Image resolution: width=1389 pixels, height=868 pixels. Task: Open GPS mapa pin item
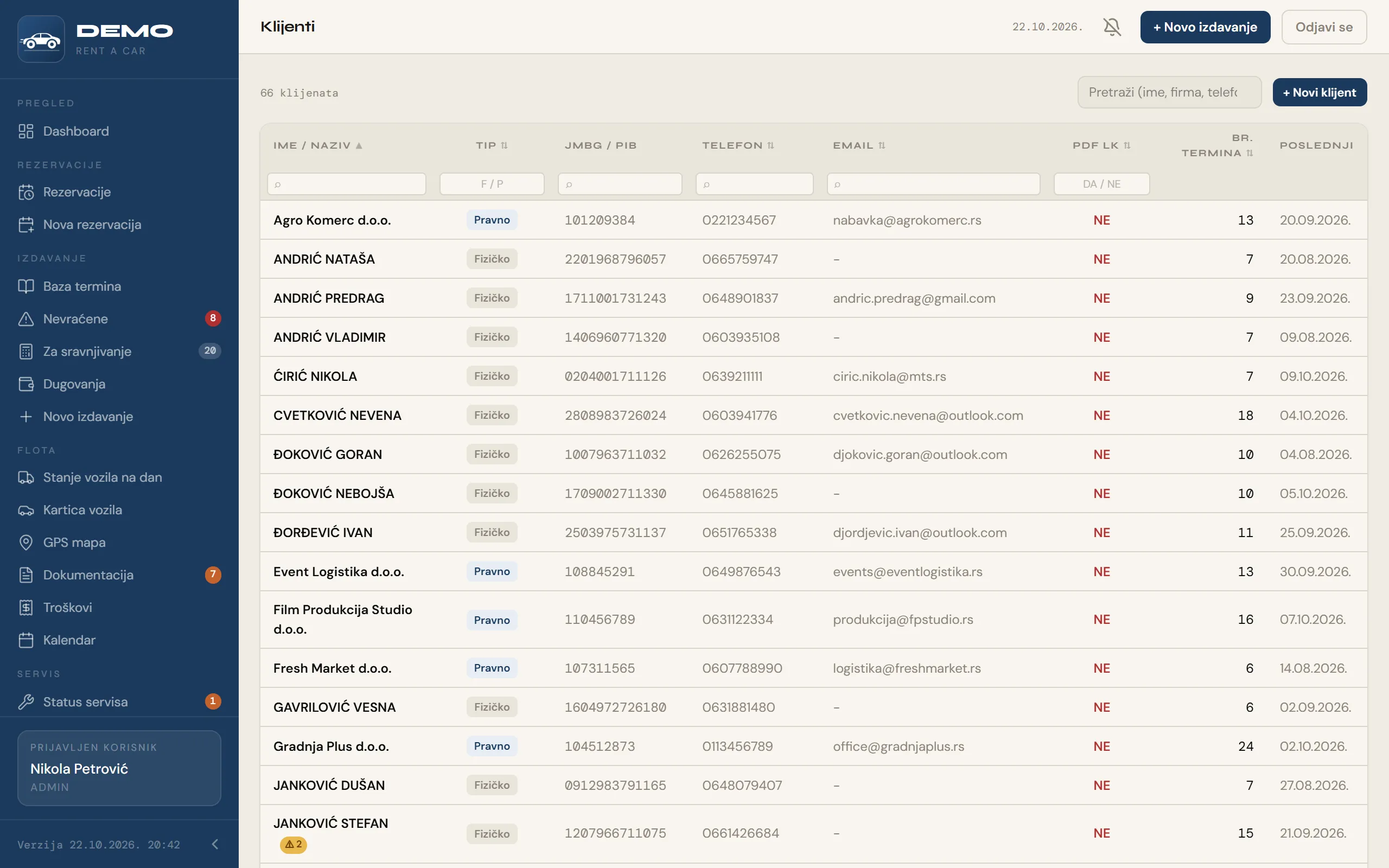pyautogui.click(x=119, y=542)
